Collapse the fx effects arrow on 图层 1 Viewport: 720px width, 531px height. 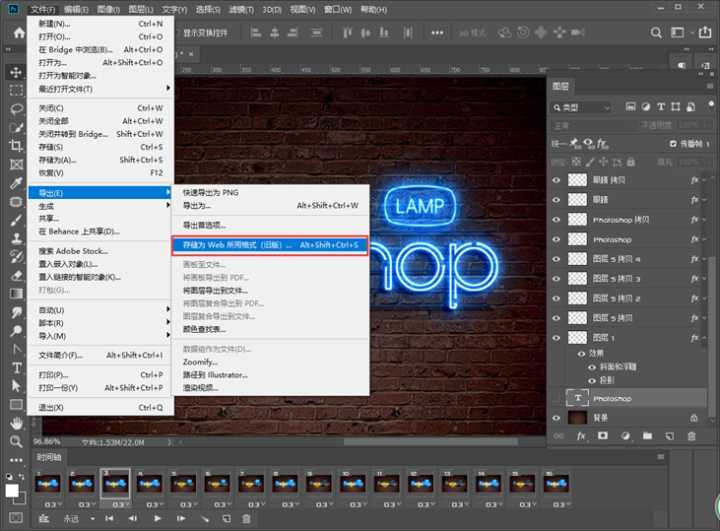tap(703, 339)
